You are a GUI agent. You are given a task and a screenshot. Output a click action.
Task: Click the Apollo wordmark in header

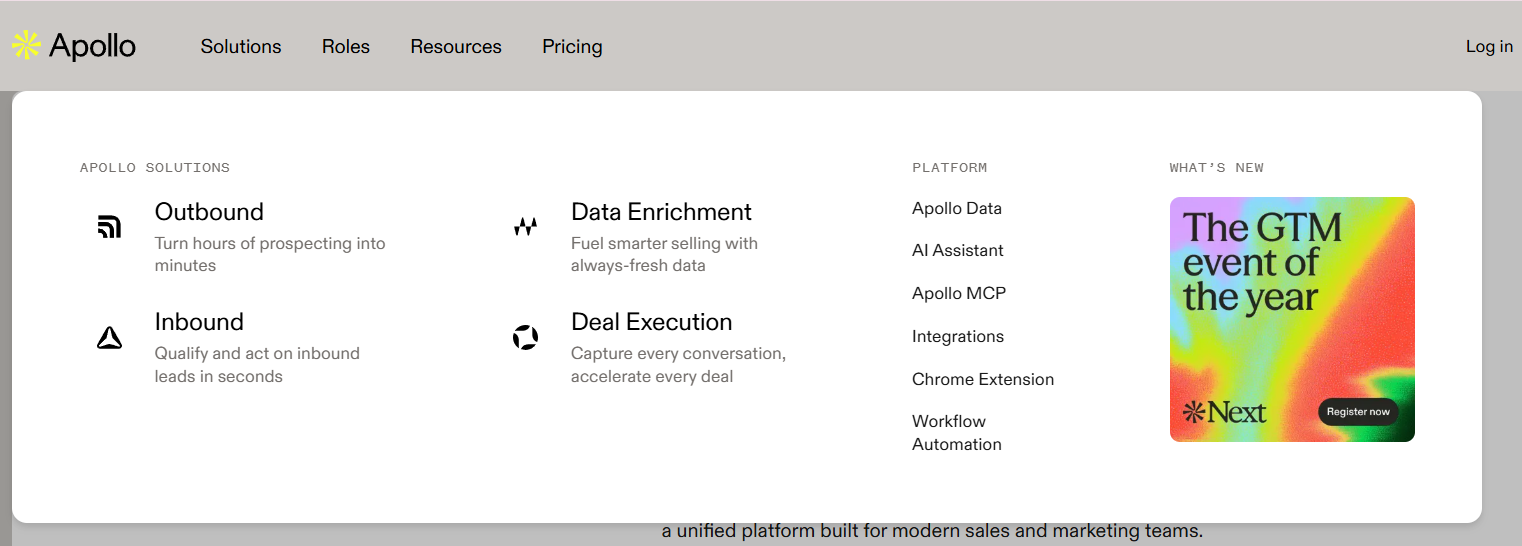(x=92, y=46)
